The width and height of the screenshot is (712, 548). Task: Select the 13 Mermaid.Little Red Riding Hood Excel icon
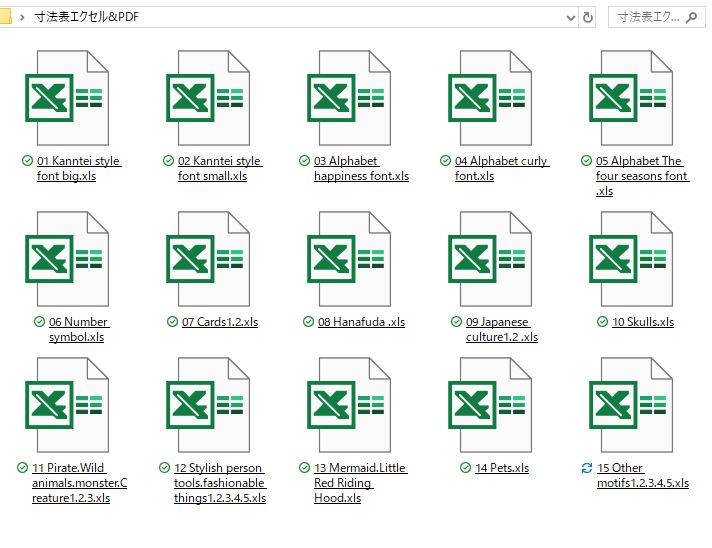pyautogui.click(x=349, y=405)
